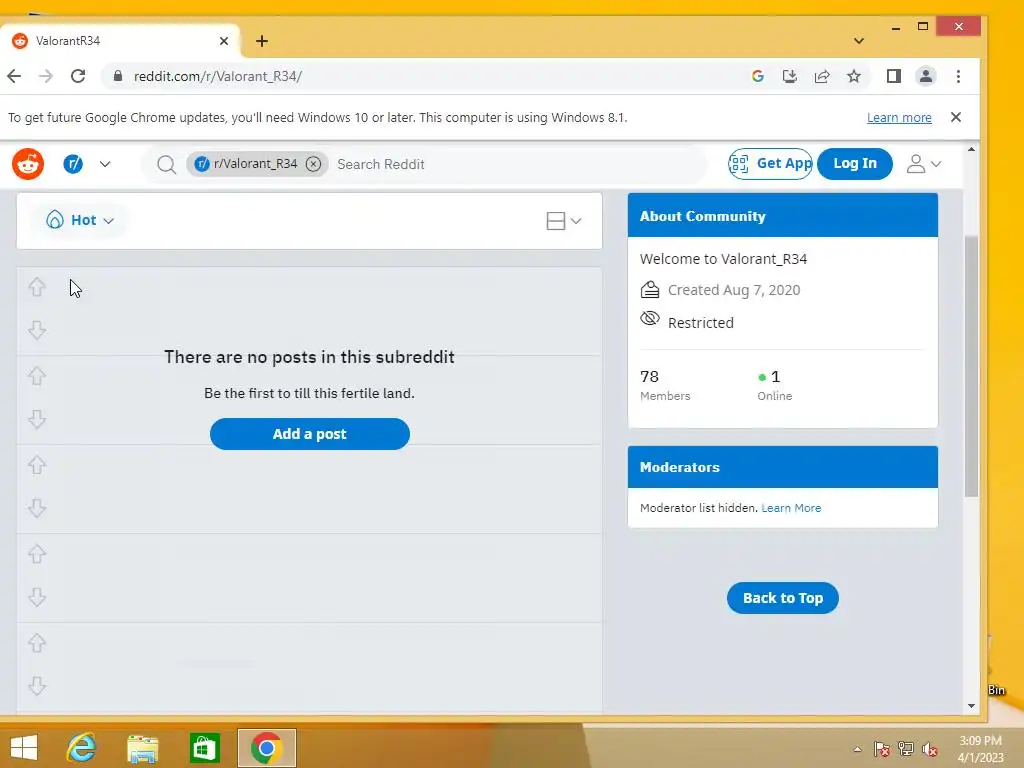Click the Back to Top button
Image resolution: width=1024 pixels, height=768 pixels.
coord(782,598)
